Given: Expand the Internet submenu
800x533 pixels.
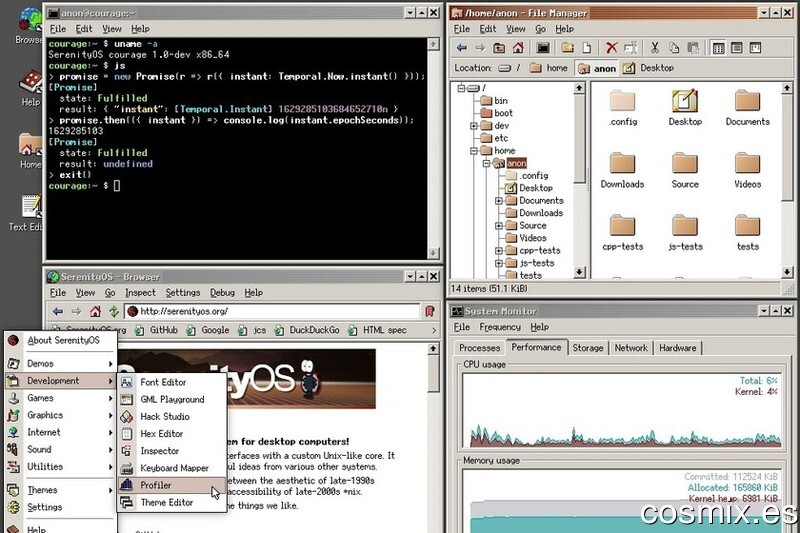Looking at the screenshot, I should point(60,432).
